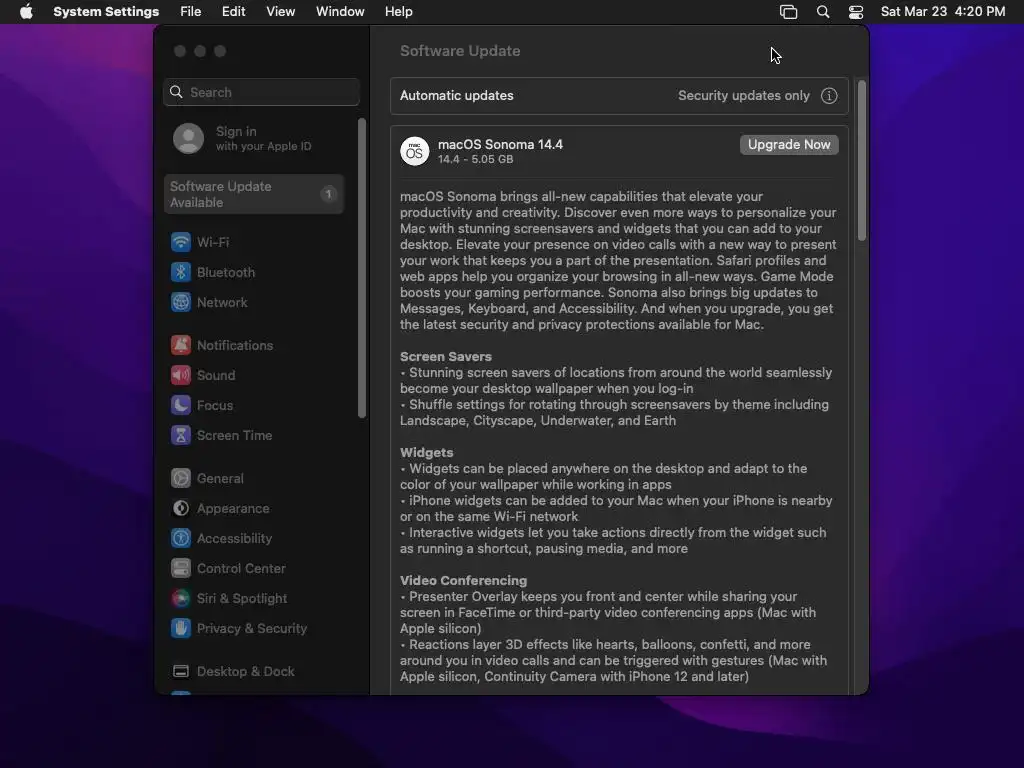Click the Stage Manager menu bar icon
Image resolution: width=1024 pixels, height=768 pixels.
pos(788,12)
